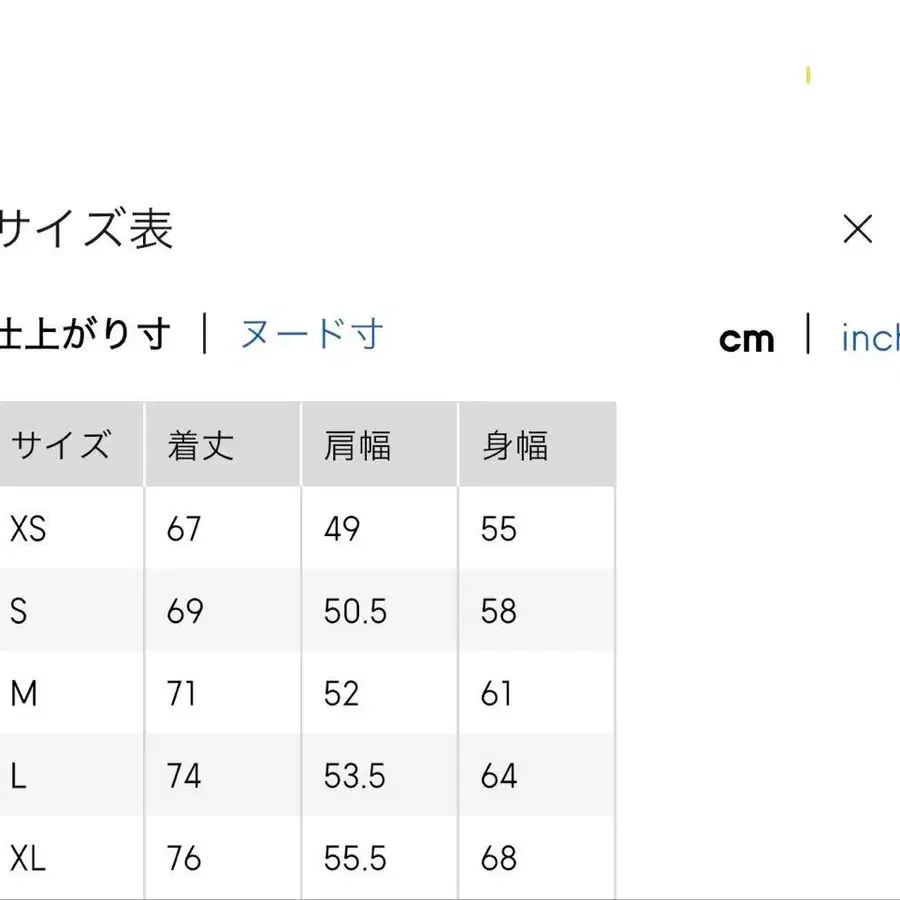Select the XS size row

29,527
